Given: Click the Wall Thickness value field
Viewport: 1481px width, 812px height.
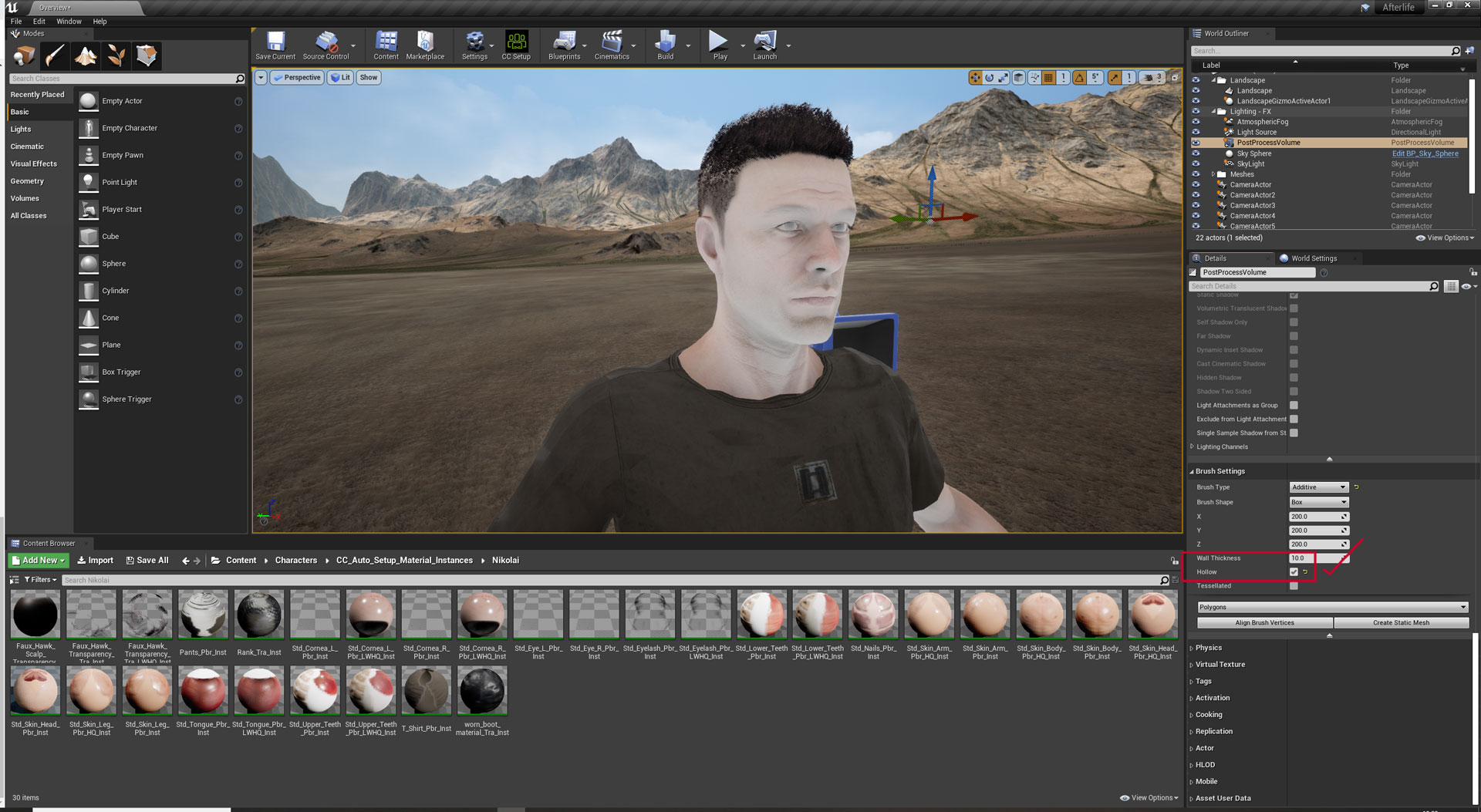Looking at the screenshot, I should pos(1318,558).
